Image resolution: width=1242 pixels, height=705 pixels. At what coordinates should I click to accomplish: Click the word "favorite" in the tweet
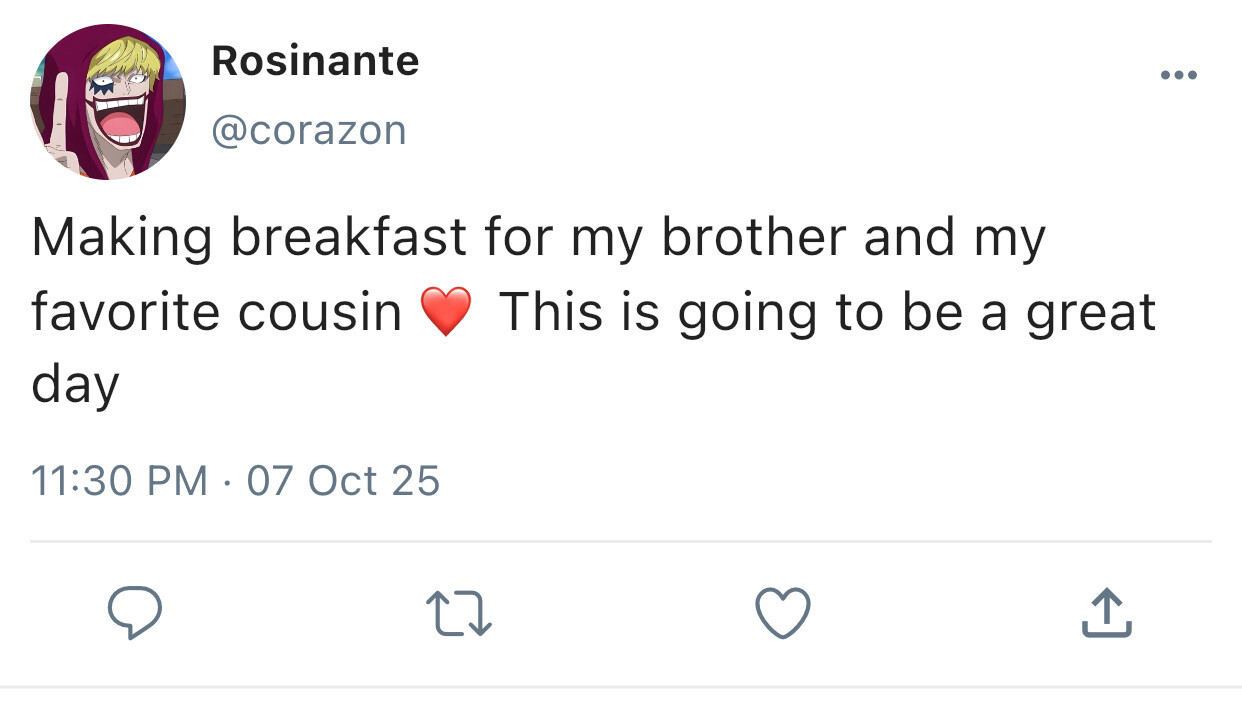point(127,313)
